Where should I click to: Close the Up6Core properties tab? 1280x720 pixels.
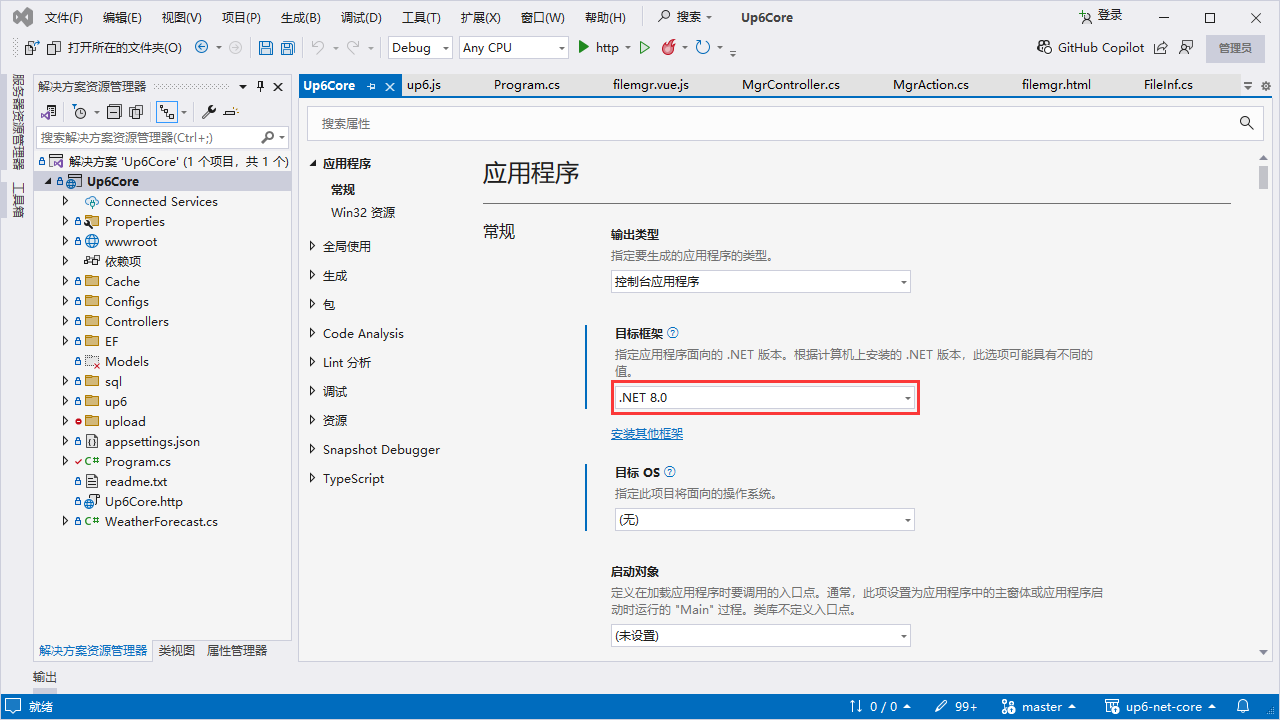(x=388, y=86)
